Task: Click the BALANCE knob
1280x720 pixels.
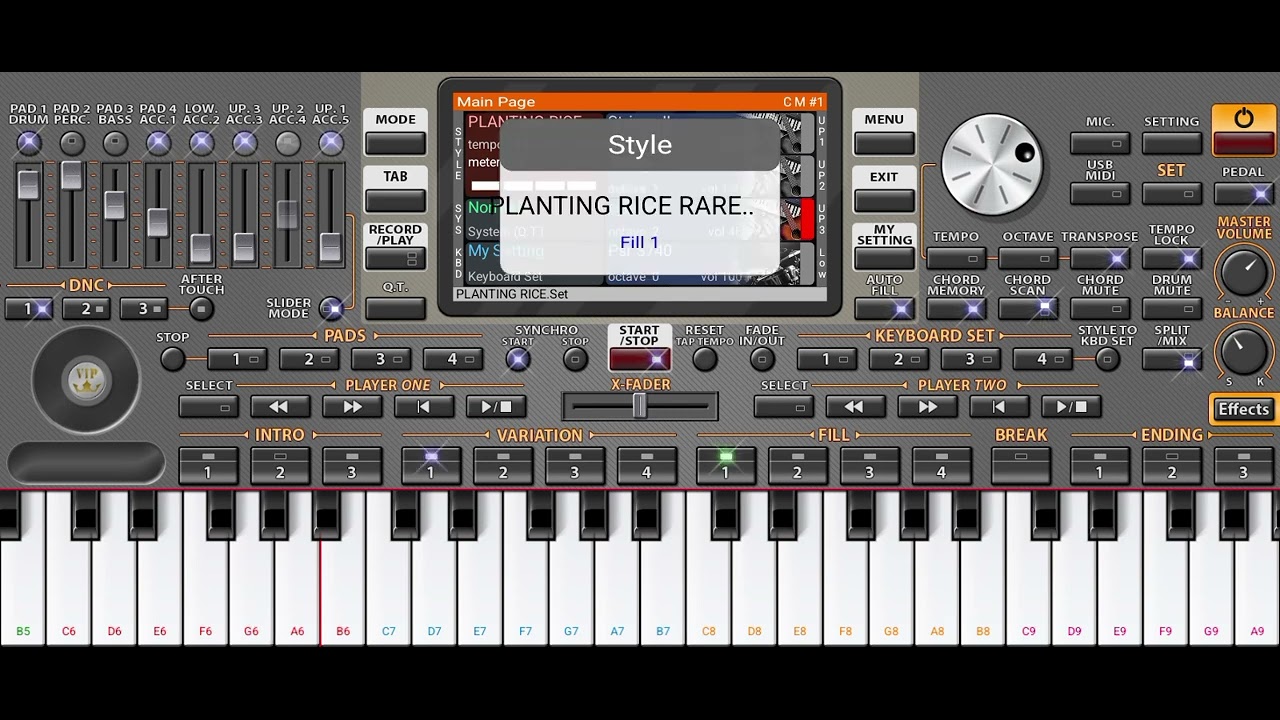Action: [x=1243, y=351]
